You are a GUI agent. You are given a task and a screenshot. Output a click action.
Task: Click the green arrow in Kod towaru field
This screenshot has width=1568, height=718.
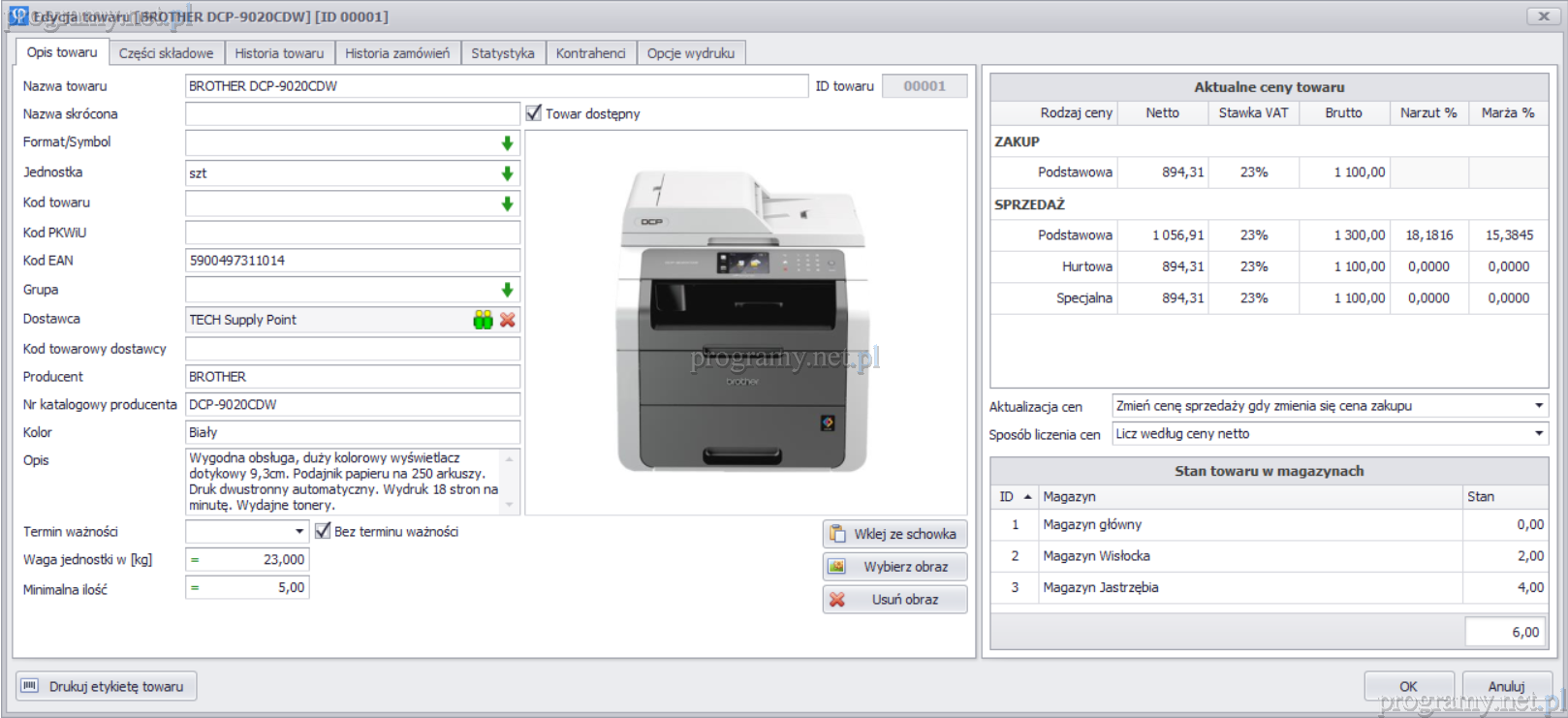(x=507, y=203)
